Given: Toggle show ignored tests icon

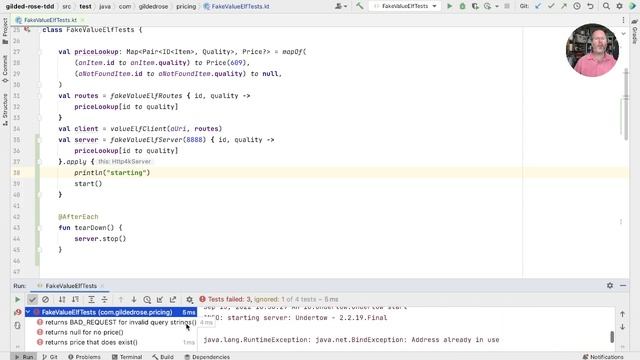Looking at the screenshot, I should 45,300.
